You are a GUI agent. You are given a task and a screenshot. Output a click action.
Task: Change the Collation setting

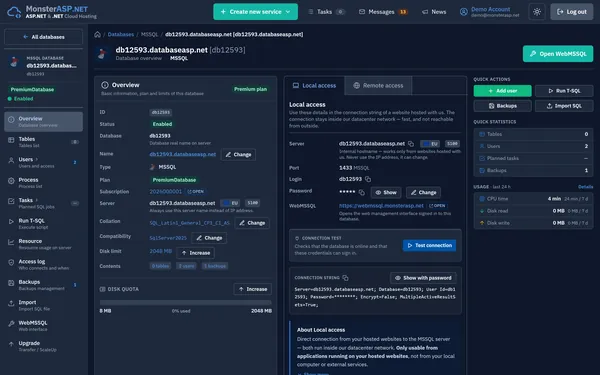pyautogui.click(x=252, y=223)
